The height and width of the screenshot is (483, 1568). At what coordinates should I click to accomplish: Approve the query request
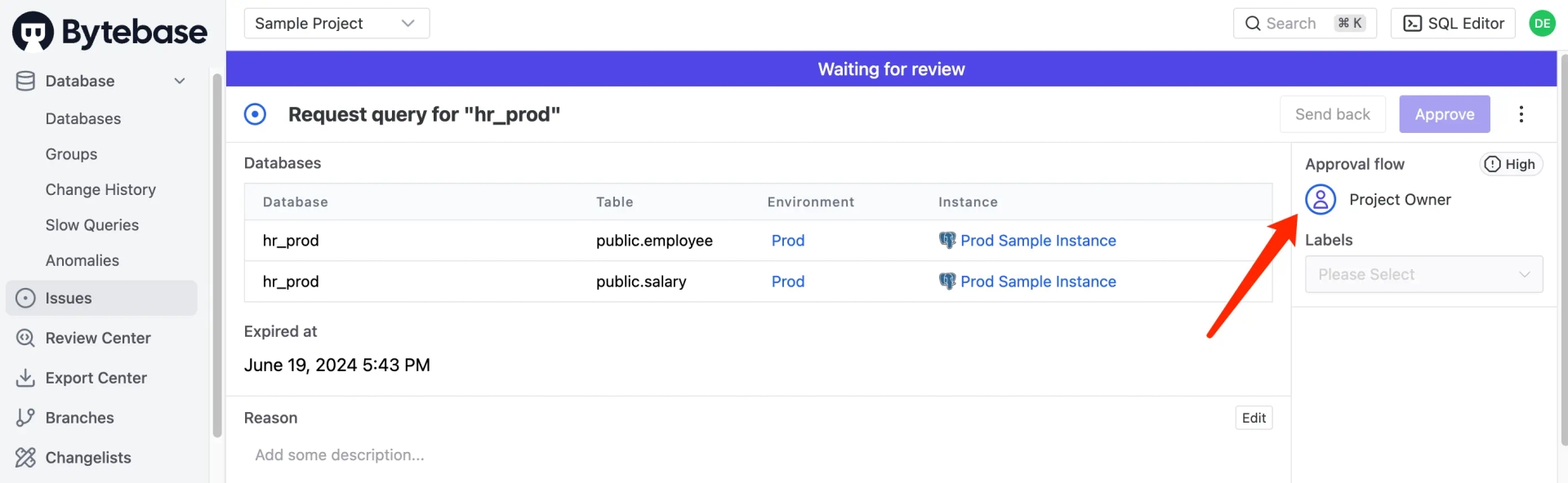coord(1444,114)
